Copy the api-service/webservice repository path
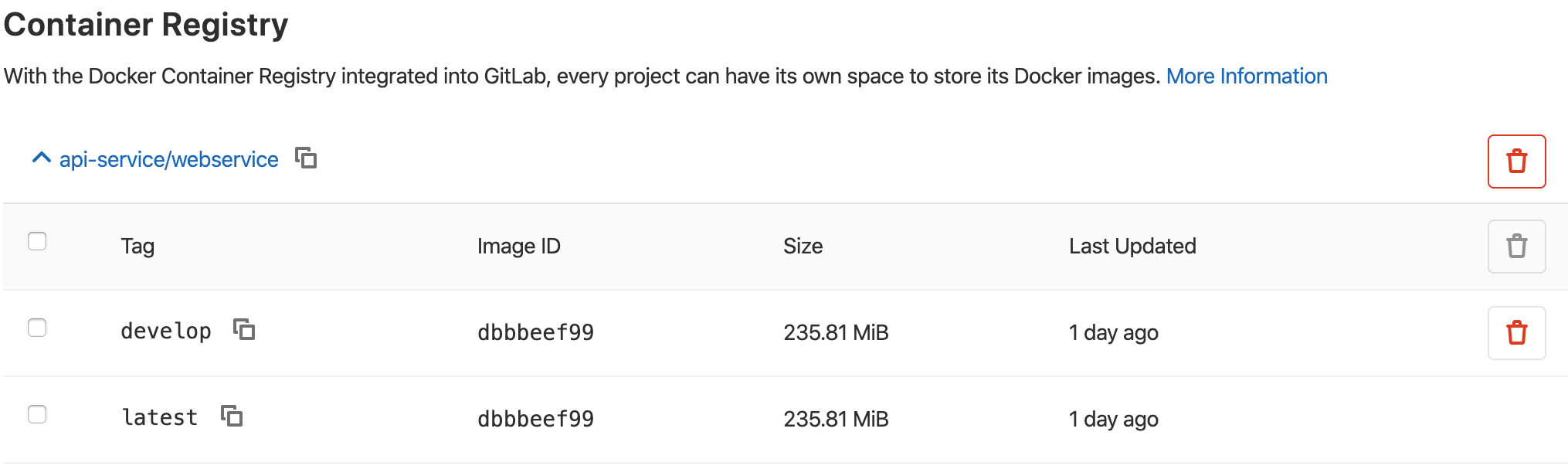The height and width of the screenshot is (476, 1568). 307,158
